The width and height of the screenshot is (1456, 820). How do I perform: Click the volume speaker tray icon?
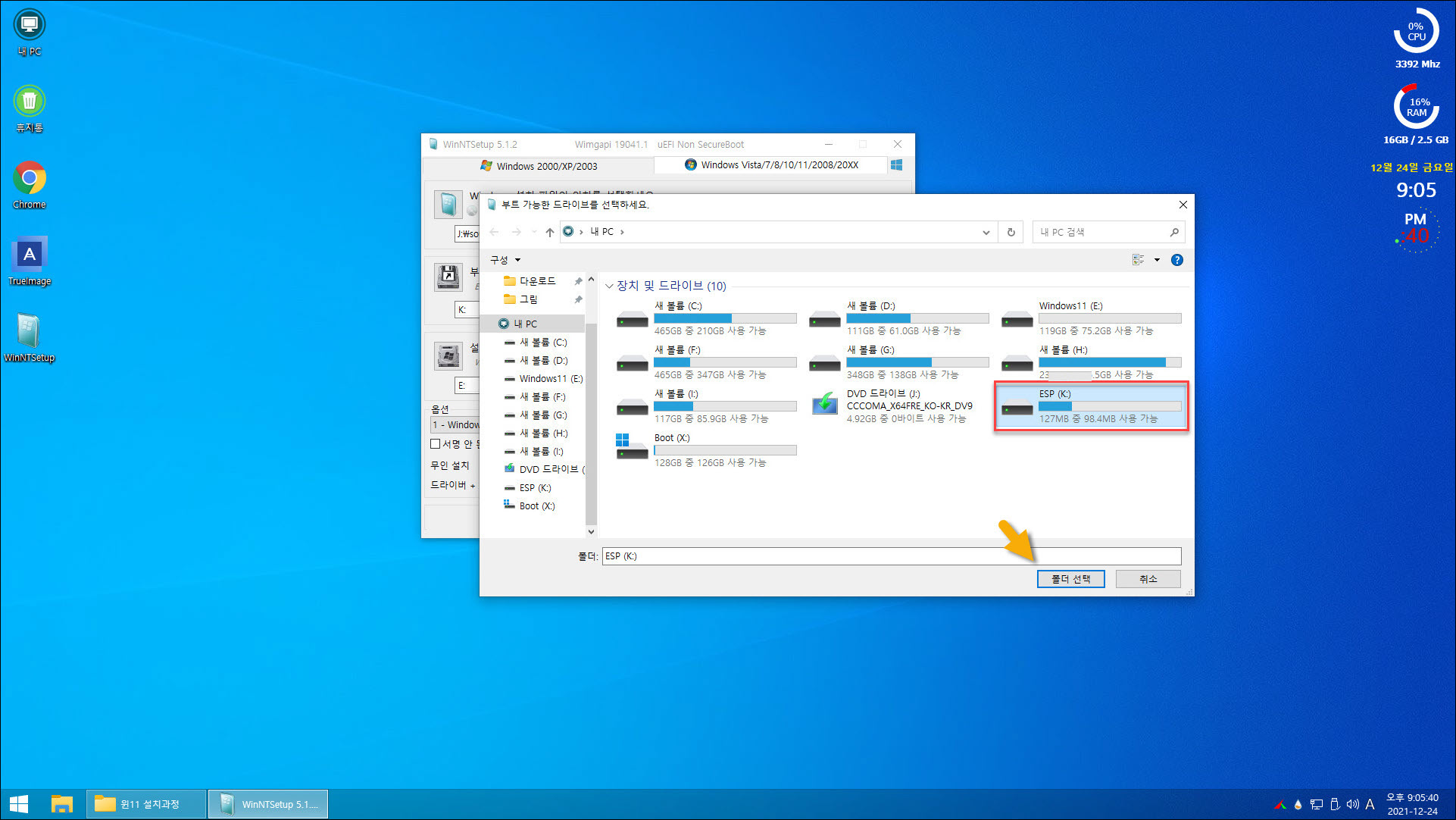(1352, 804)
